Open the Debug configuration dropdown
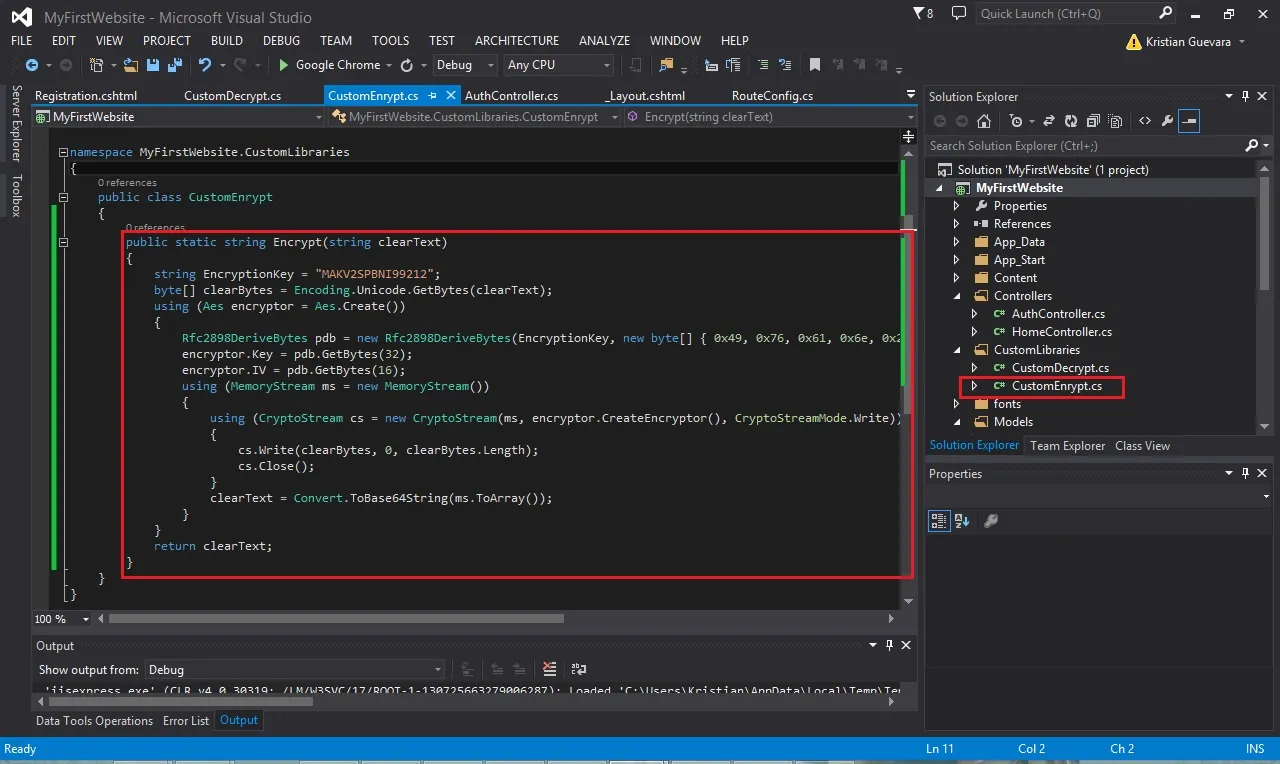This screenshot has width=1280, height=764. 465,65
